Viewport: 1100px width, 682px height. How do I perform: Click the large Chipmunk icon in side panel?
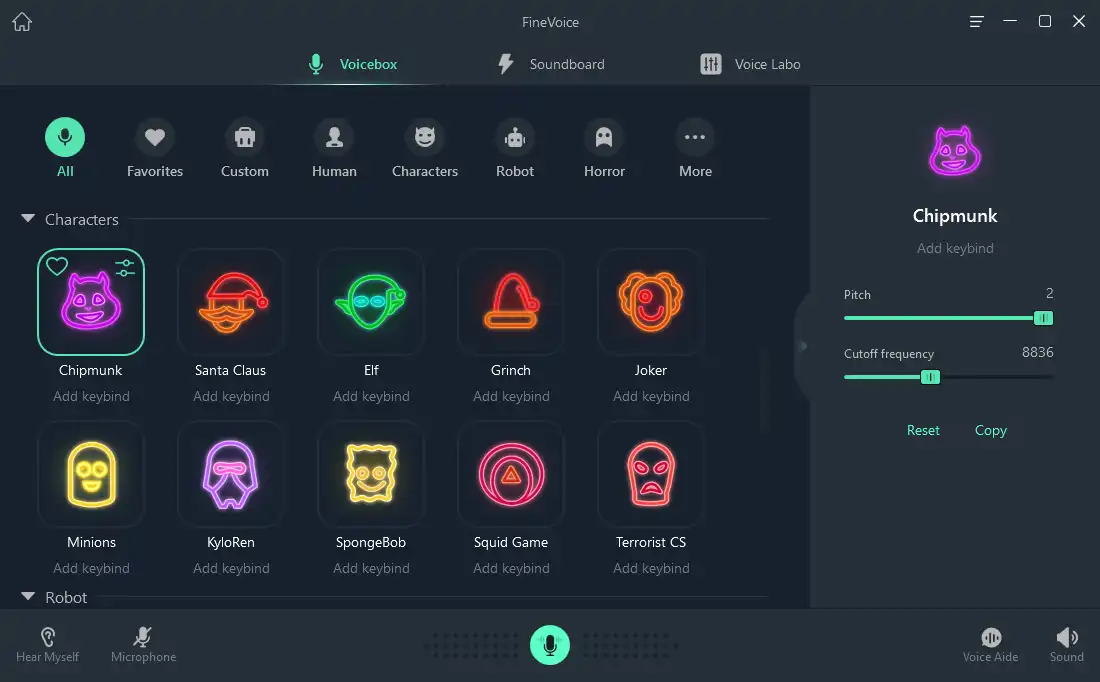pyautogui.click(x=955, y=151)
